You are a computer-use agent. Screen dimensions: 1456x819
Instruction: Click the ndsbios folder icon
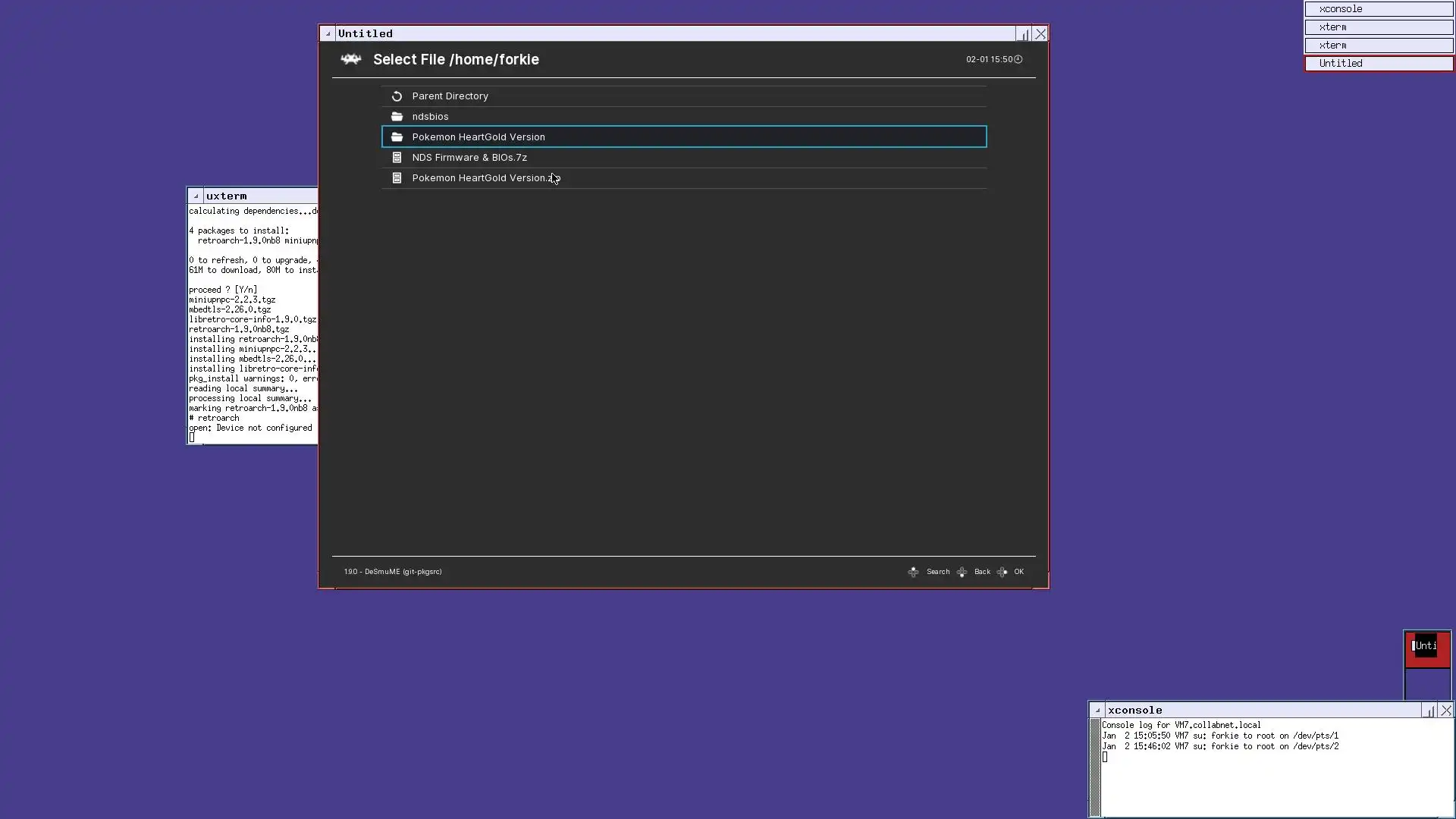(397, 117)
